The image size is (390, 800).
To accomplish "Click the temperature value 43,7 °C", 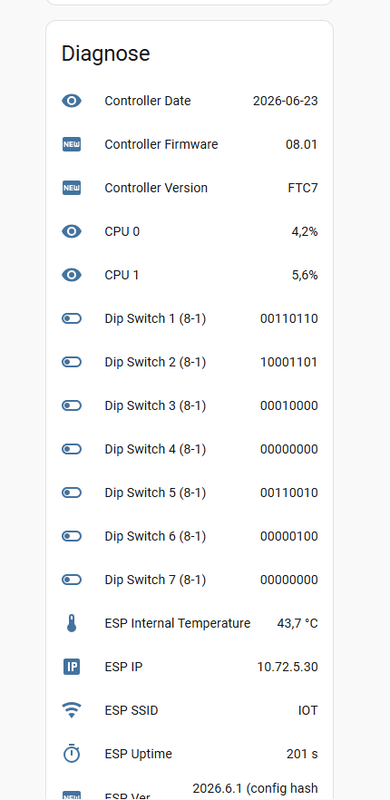I will [298, 623].
